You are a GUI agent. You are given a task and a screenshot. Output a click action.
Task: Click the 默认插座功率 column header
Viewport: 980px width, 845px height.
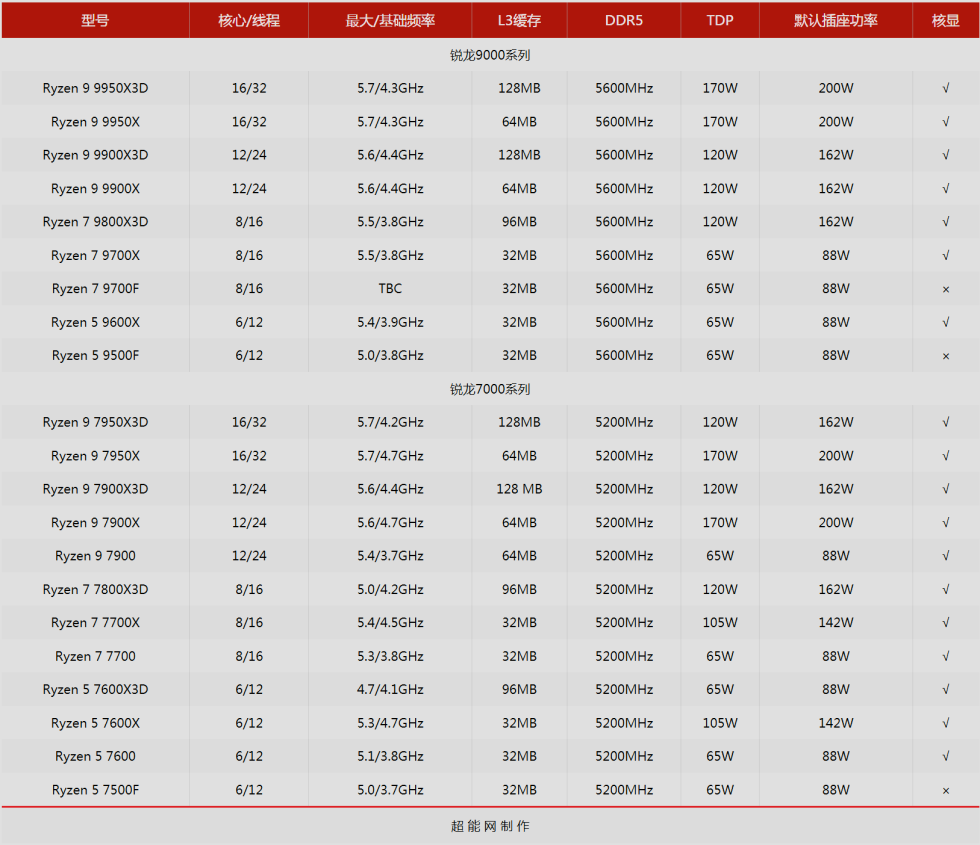pos(836,21)
